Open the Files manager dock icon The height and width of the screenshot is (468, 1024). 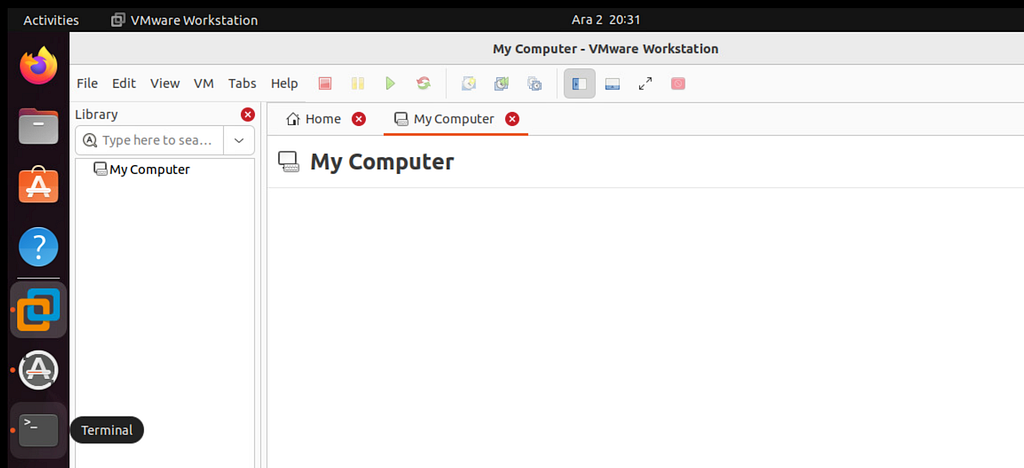point(39,125)
